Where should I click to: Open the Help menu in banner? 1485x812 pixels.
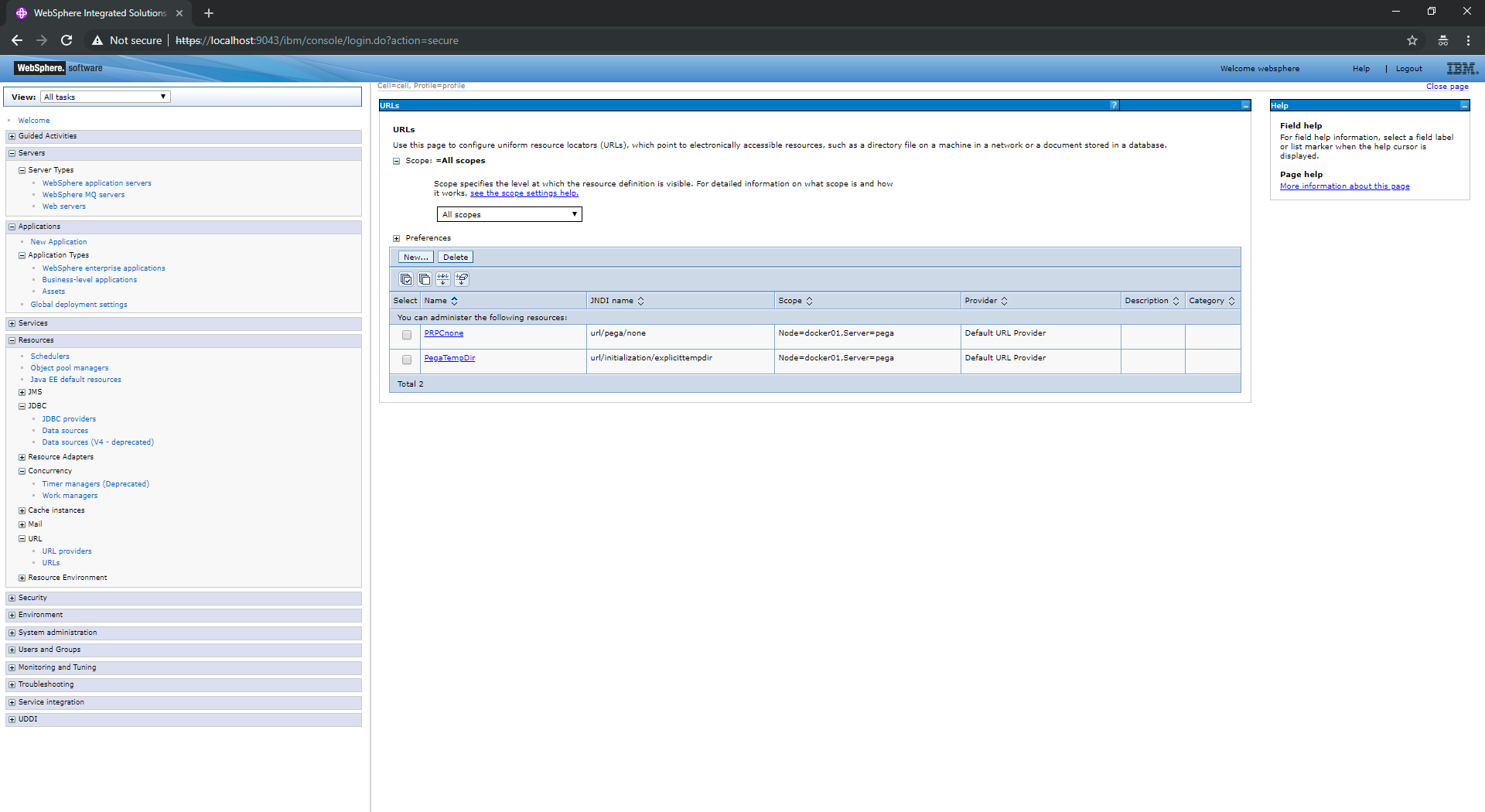click(1361, 69)
